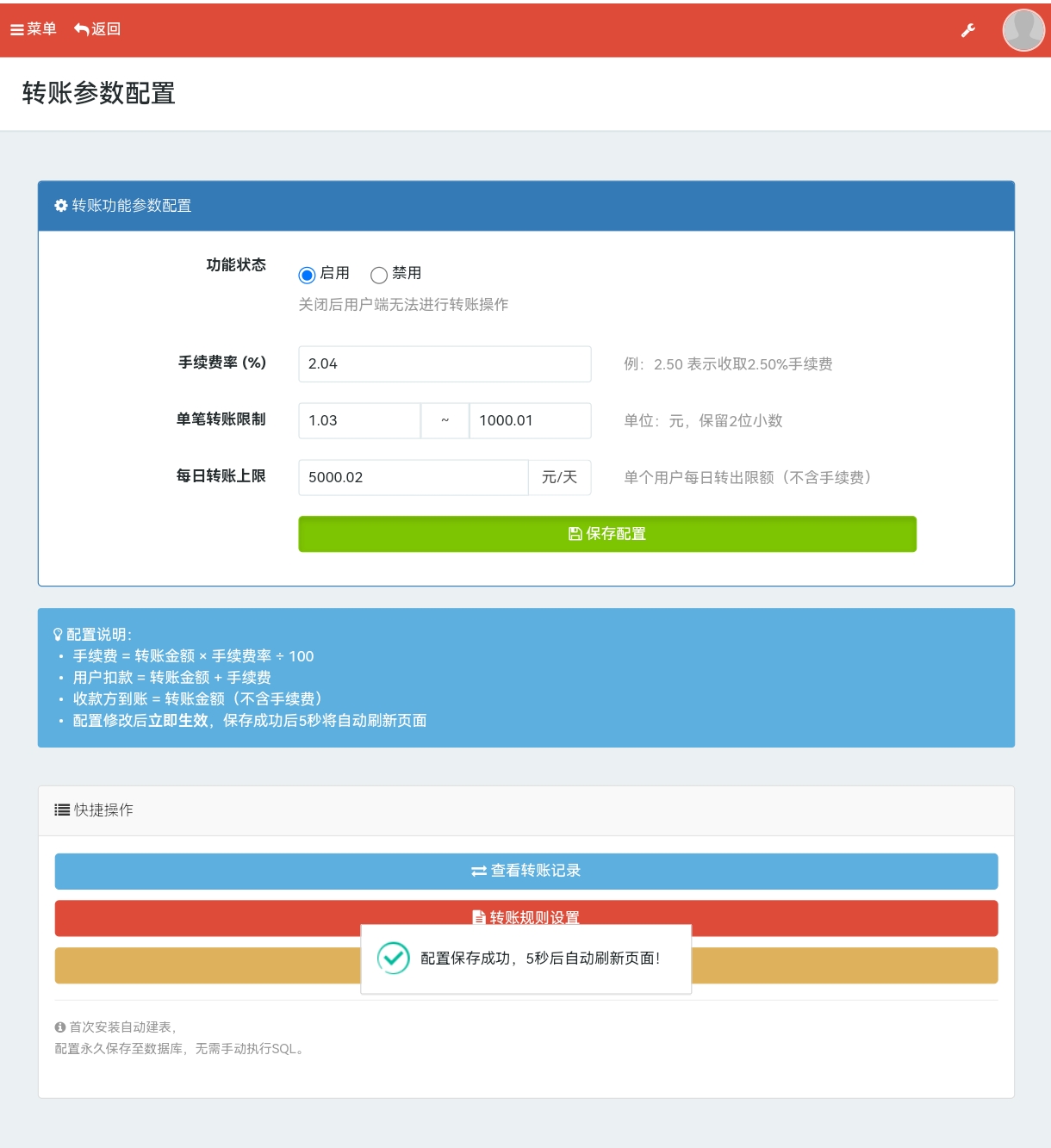The image size is (1051, 1148).
Task: Select the 启用 radio button
Action: 308,275
